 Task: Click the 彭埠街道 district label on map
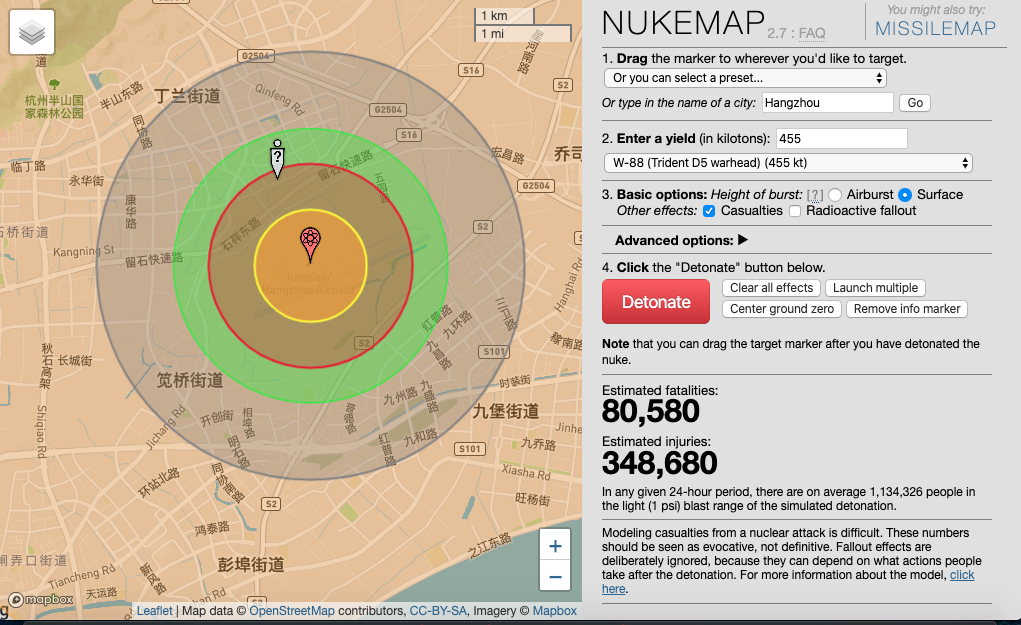point(251,564)
